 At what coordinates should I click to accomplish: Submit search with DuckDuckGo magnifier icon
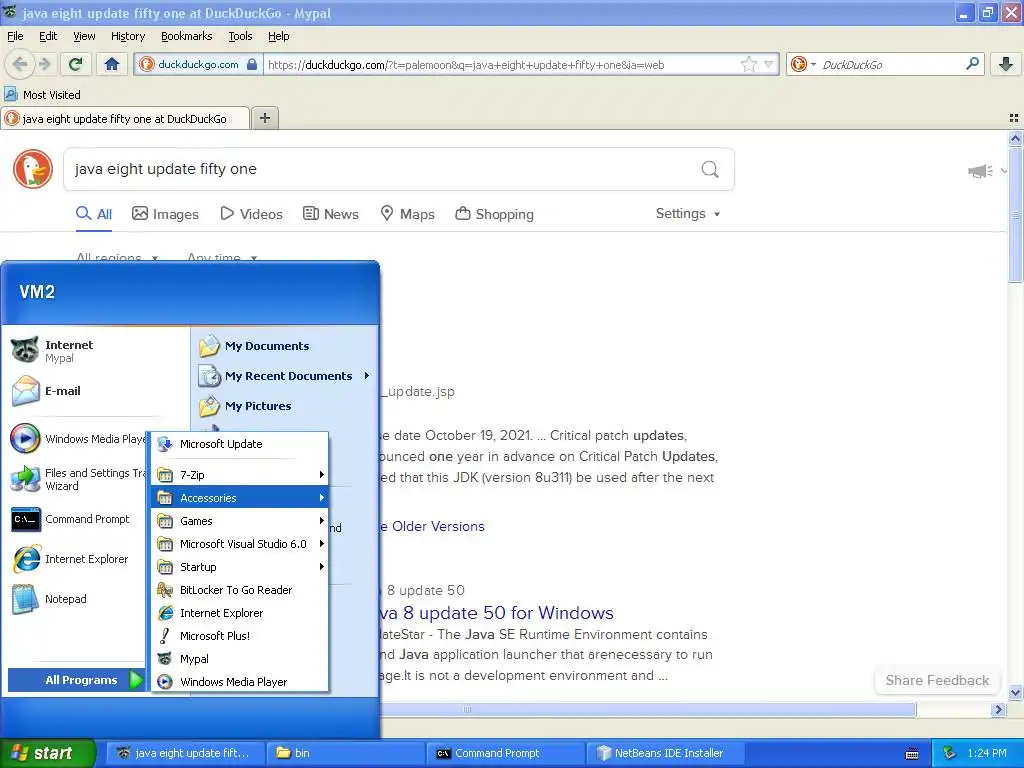[710, 169]
